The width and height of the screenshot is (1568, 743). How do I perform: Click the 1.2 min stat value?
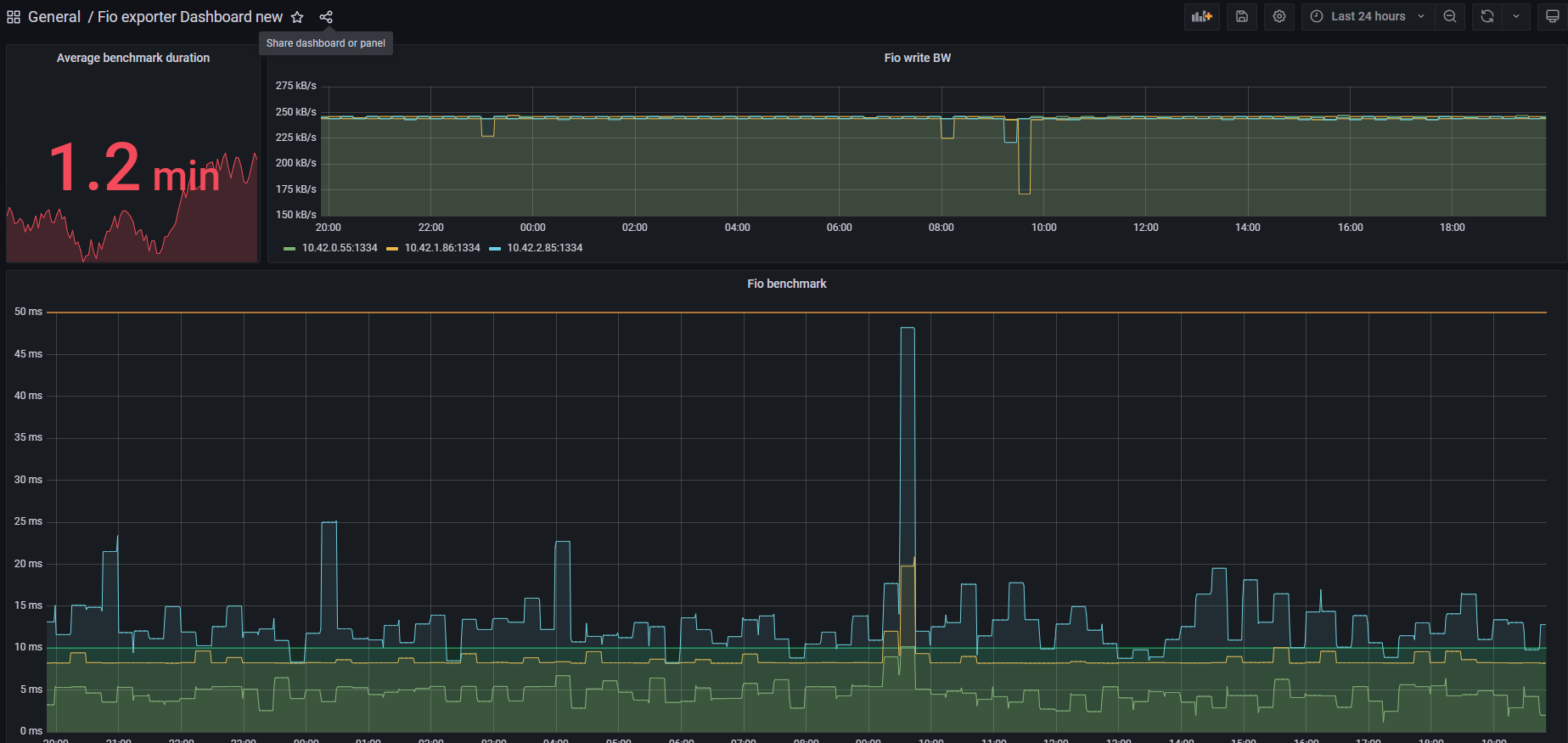133,167
